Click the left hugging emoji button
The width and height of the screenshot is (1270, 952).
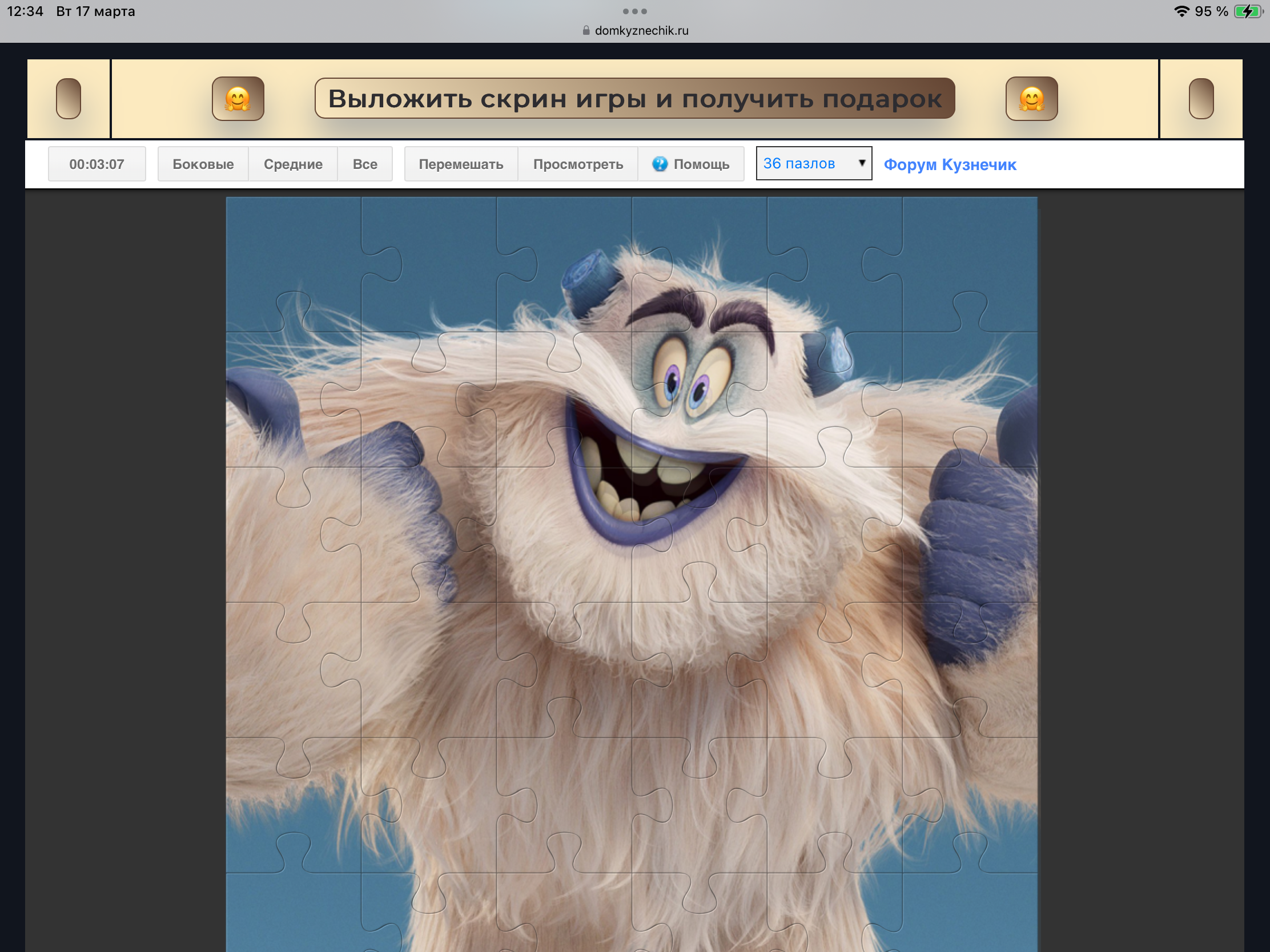[238, 99]
